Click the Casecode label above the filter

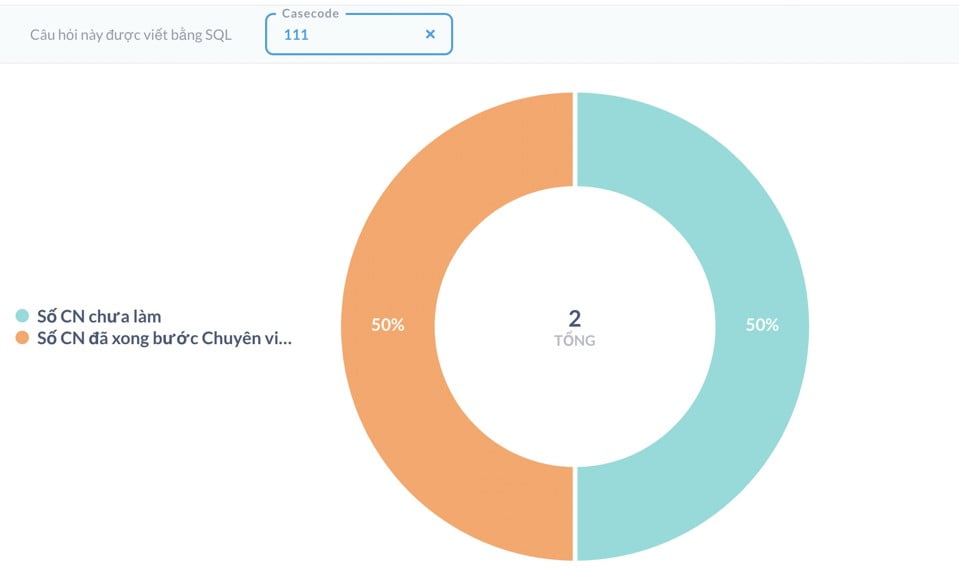coord(310,14)
